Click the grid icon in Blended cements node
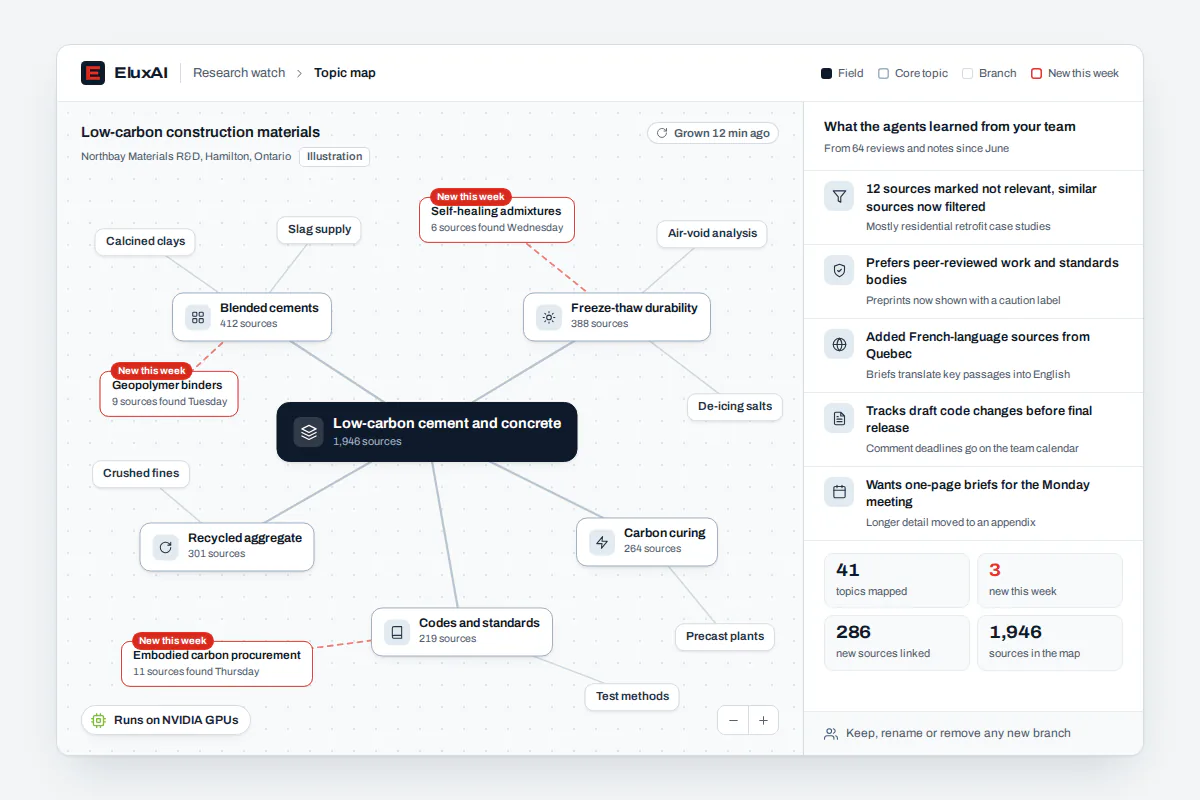This screenshot has height=800, width=1200. [198, 317]
